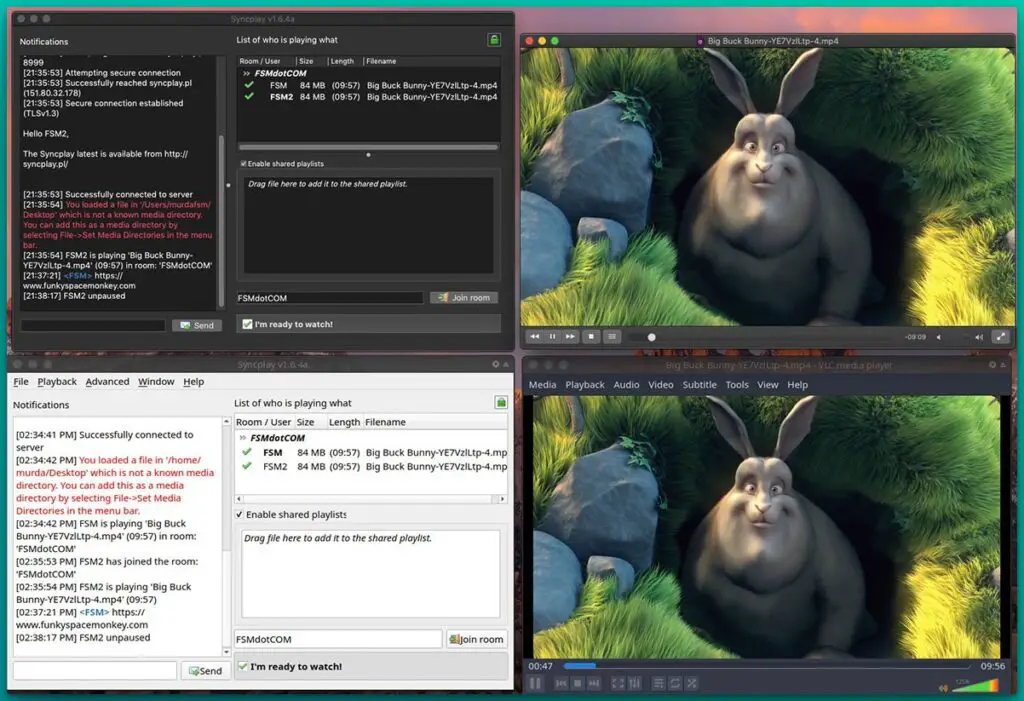Image resolution: width=1024 pixels, height=701 pixels.
Task: Toggle loop mode in lower VLC
Action: click(675, 683)
